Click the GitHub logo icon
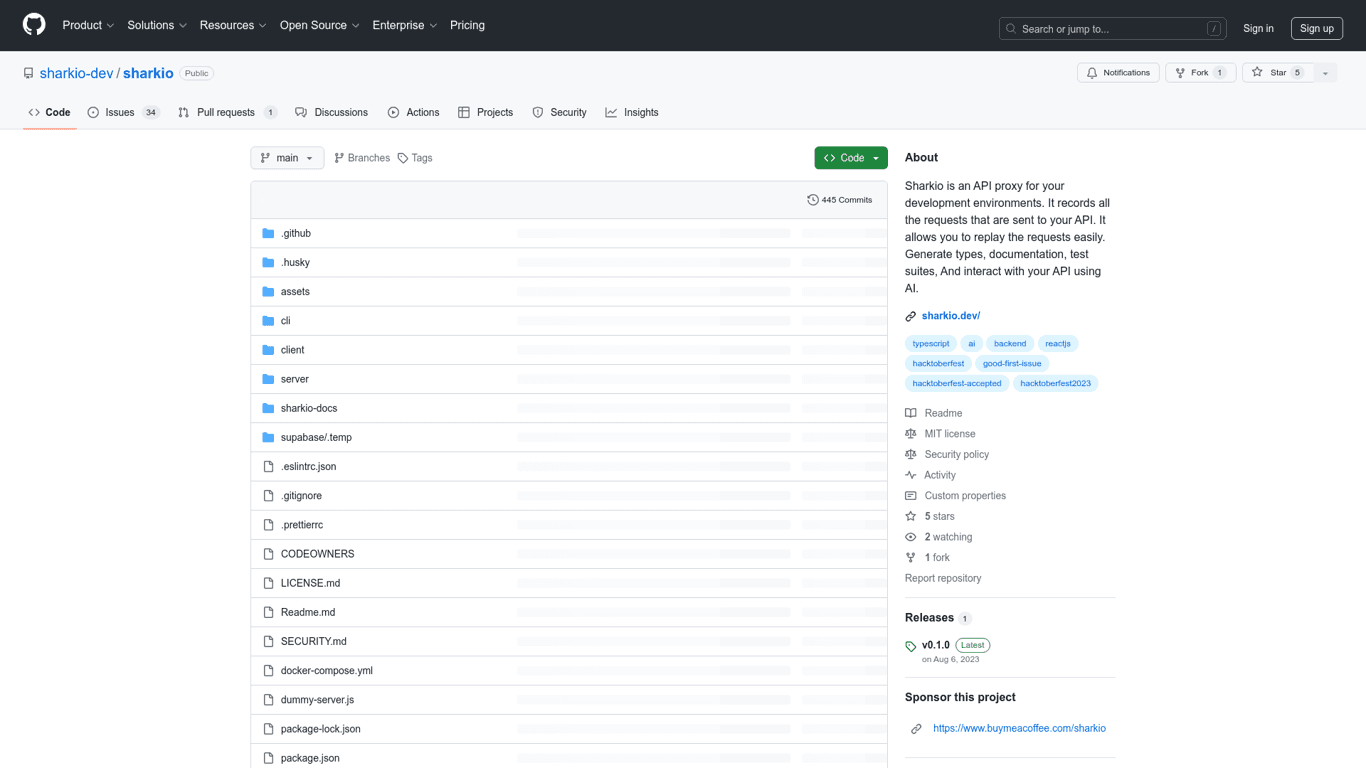This screenshot has height=768, width=1366. [x=34, y=25]
